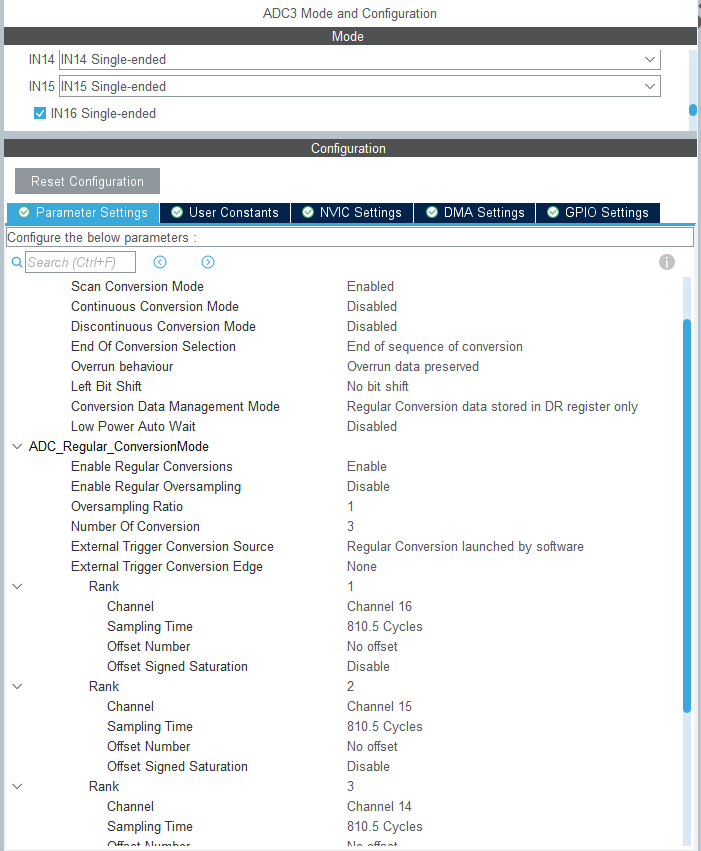Select Rank 2 Sampling Time 810.5 Cycles

point(385,726)
